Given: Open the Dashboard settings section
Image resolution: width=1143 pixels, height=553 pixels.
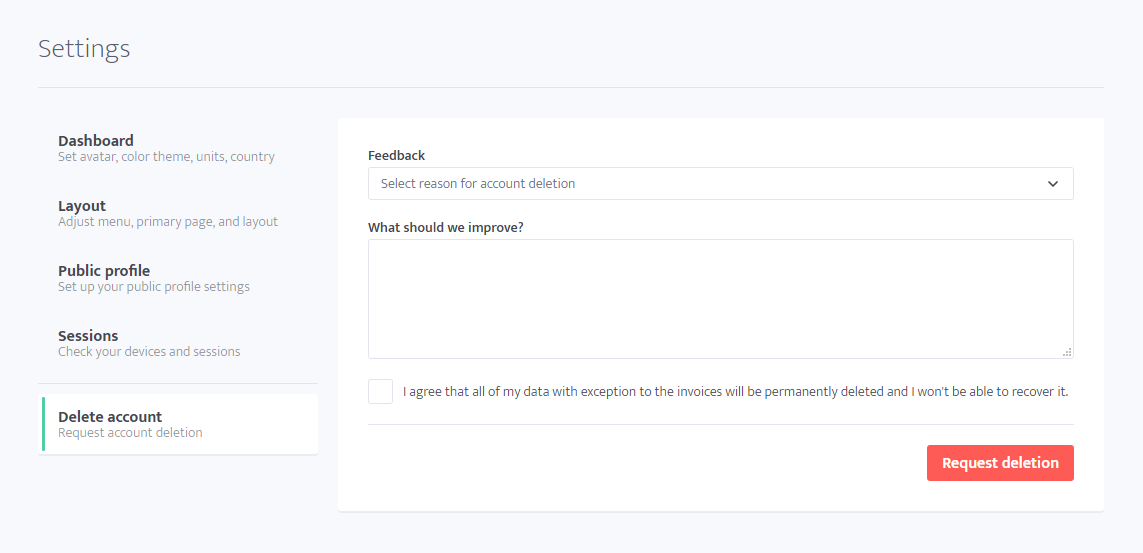Looking at the screenshot, I should click(x=178, y=148).
